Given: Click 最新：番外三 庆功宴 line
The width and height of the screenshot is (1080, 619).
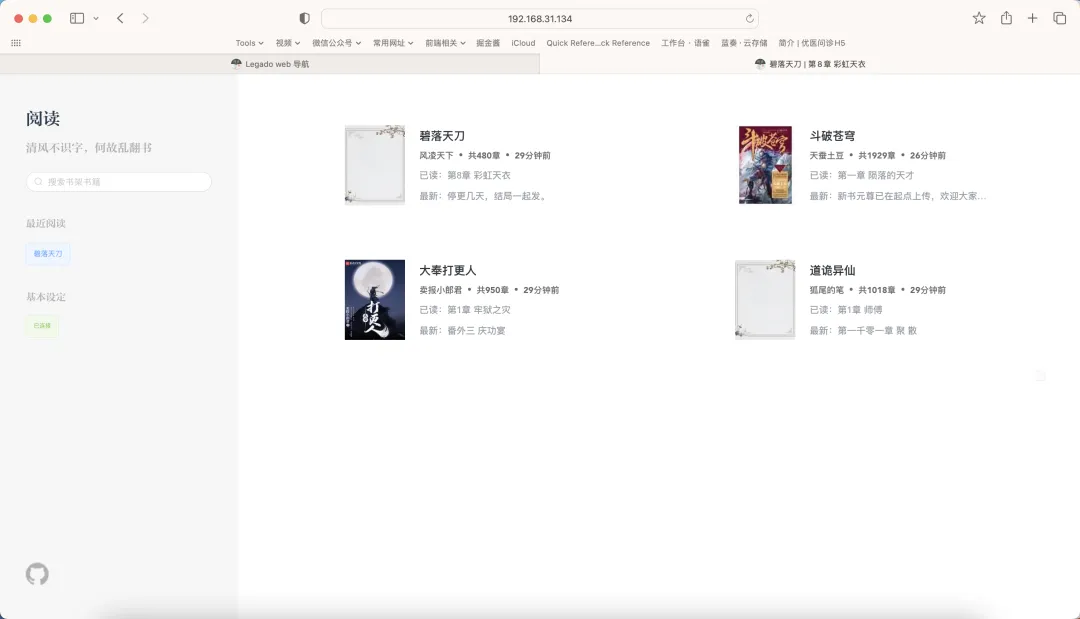Looking at the screenshot, I should point(462,331).
